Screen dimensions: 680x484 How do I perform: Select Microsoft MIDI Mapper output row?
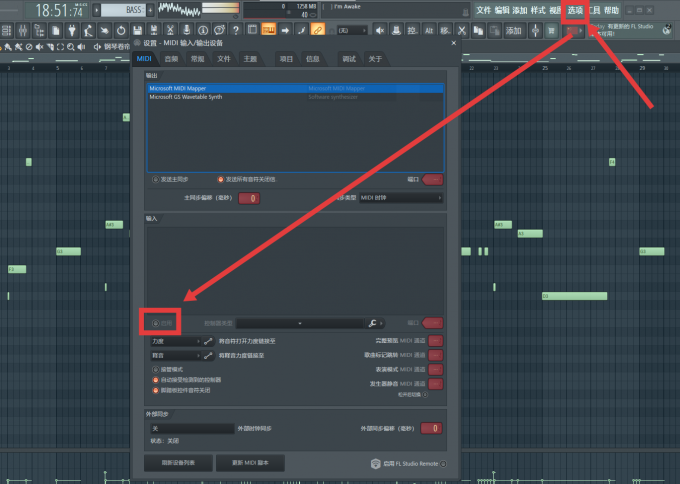[x=295, y=88]
